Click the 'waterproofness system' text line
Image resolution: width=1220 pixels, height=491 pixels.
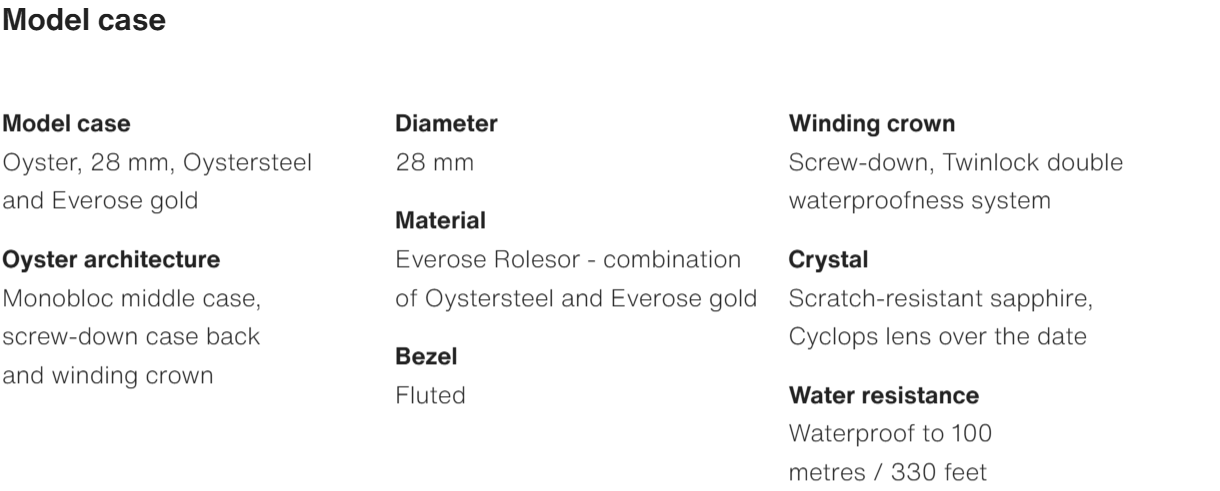tap(919, 200)
